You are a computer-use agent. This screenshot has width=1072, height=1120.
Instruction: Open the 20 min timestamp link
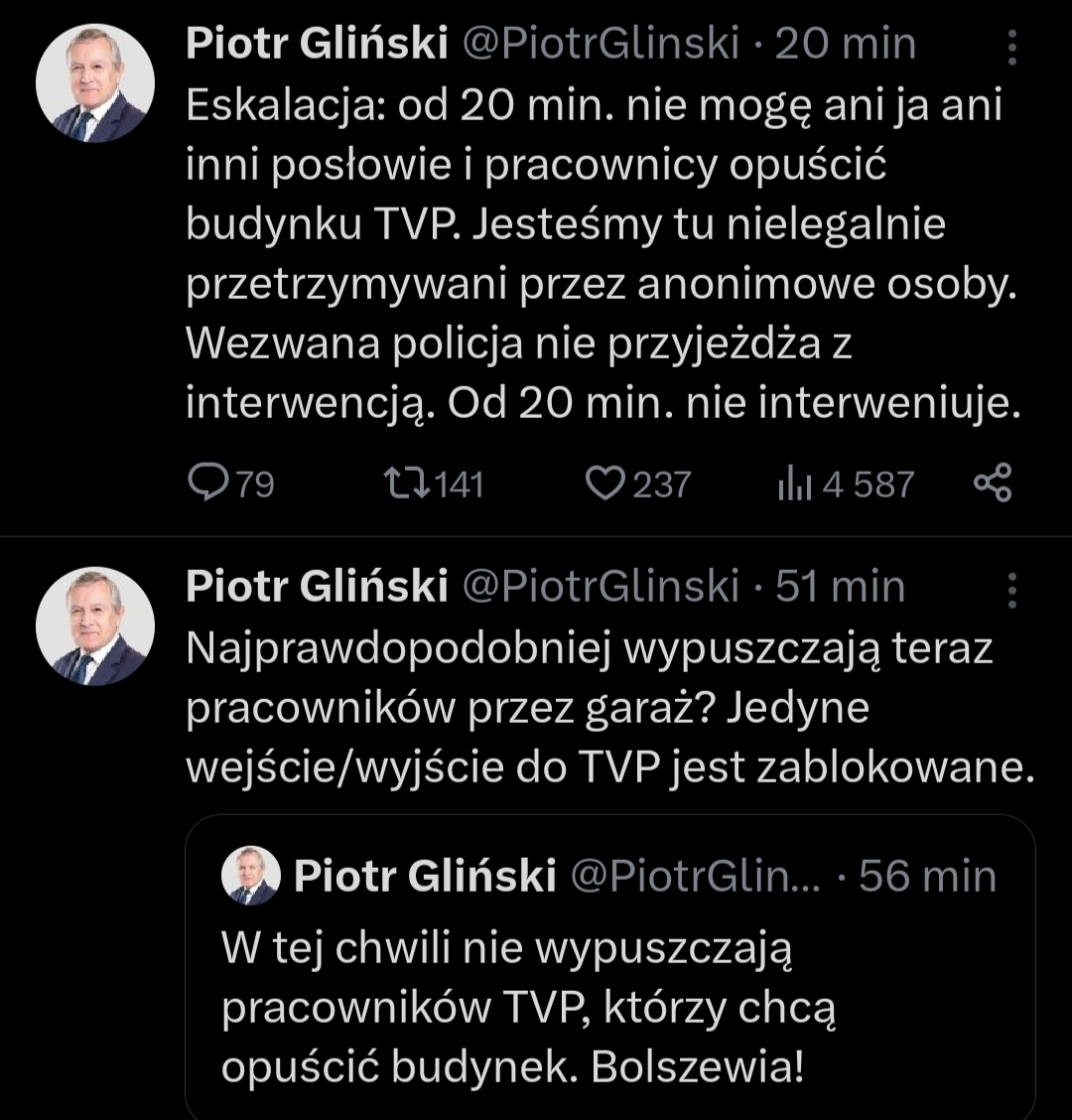tap(845, 45)
